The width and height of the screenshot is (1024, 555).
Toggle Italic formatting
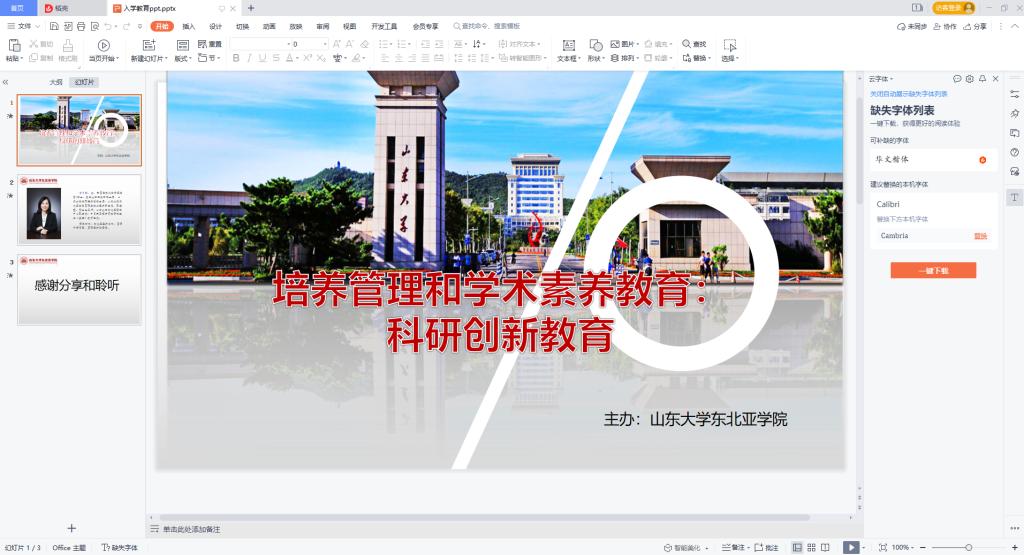[249, 58]
